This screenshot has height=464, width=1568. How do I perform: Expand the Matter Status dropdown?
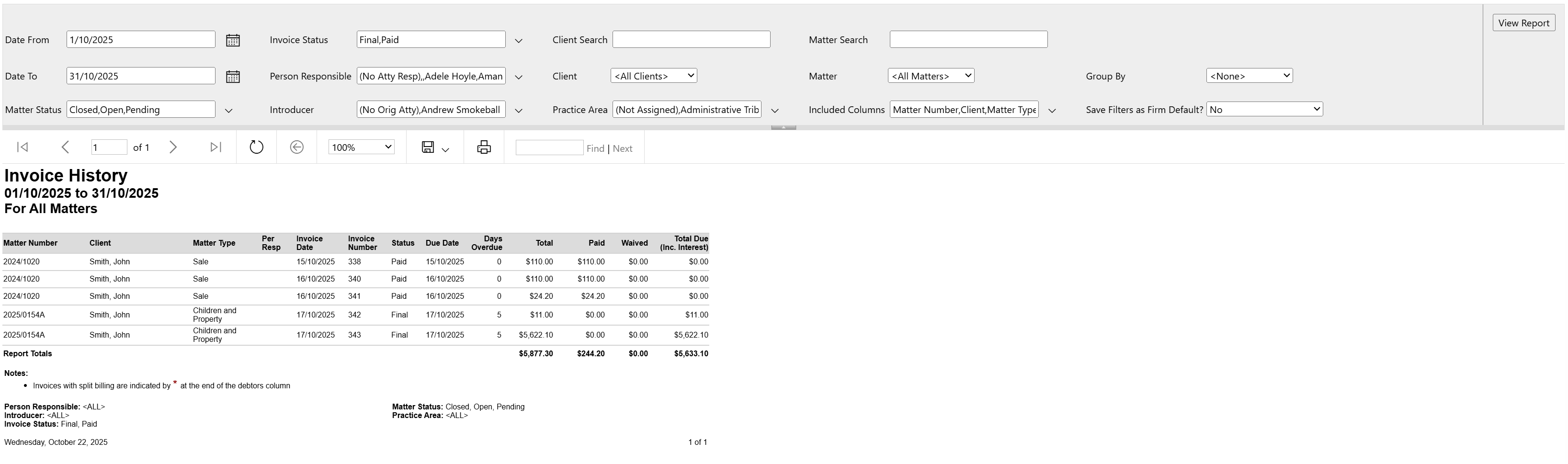tap(229, 111)
